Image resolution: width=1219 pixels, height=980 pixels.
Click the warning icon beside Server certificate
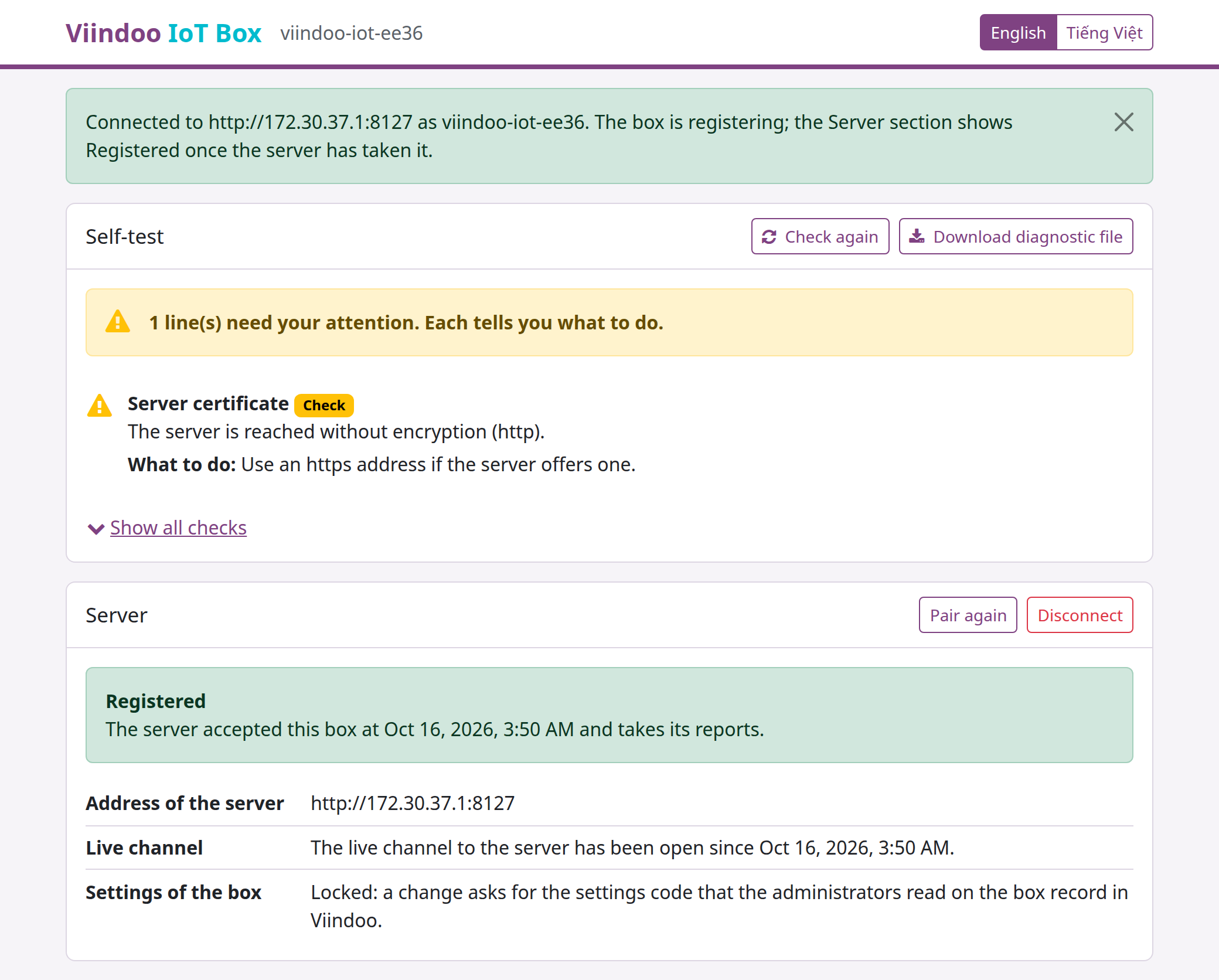pos(100,405)
